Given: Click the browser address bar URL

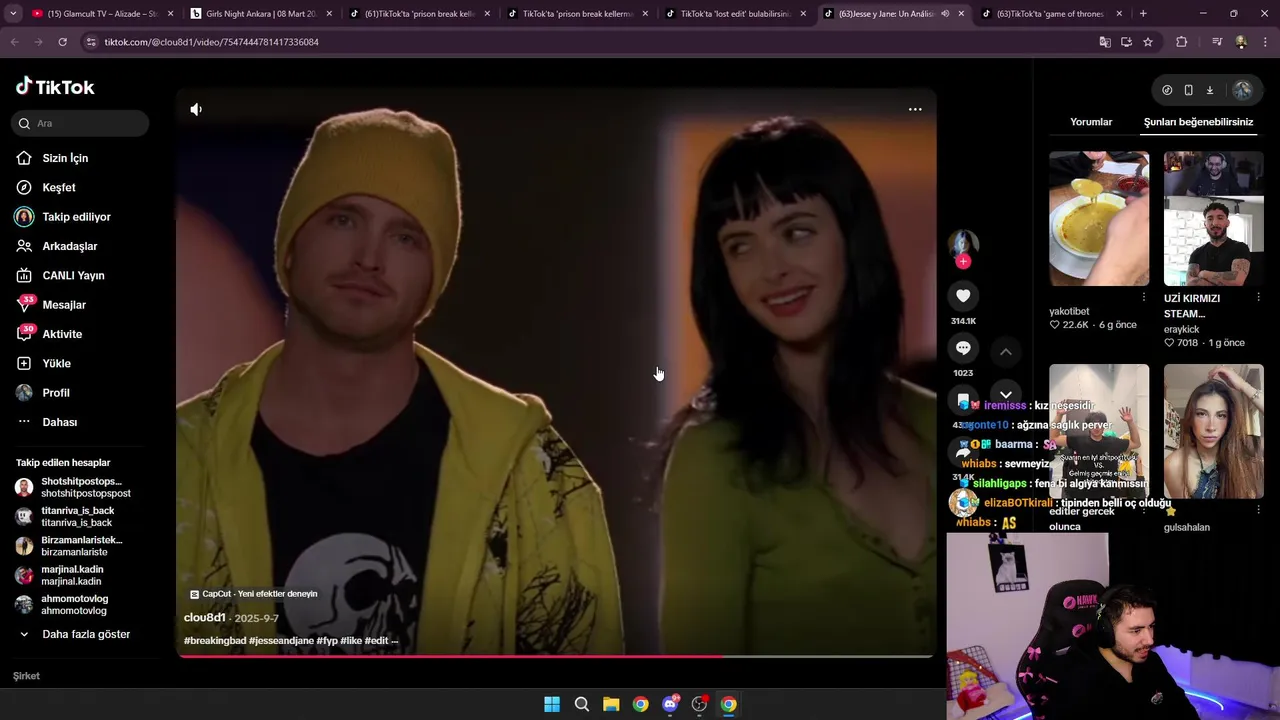Looking at the screenshot, I should pos(212,42).
